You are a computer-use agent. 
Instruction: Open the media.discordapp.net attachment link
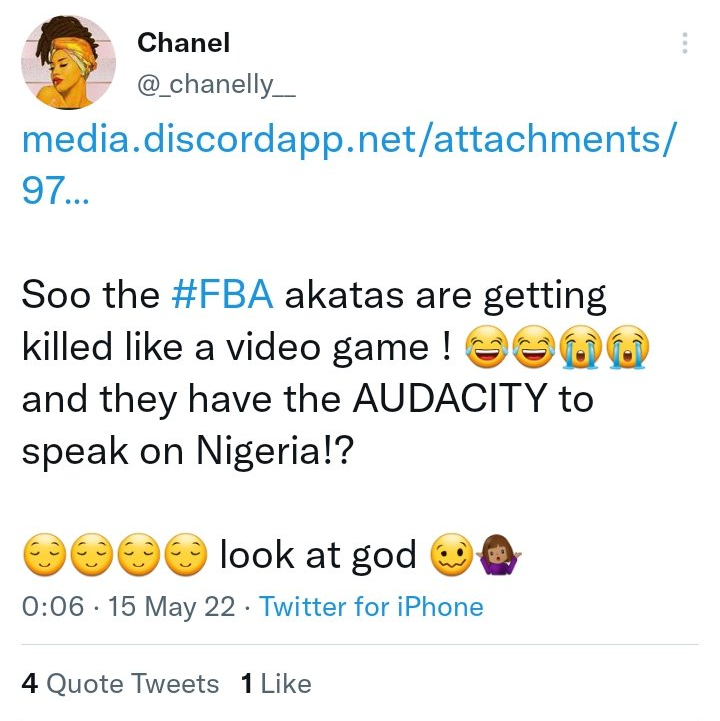pyautogui.click(x=342, y=141)
